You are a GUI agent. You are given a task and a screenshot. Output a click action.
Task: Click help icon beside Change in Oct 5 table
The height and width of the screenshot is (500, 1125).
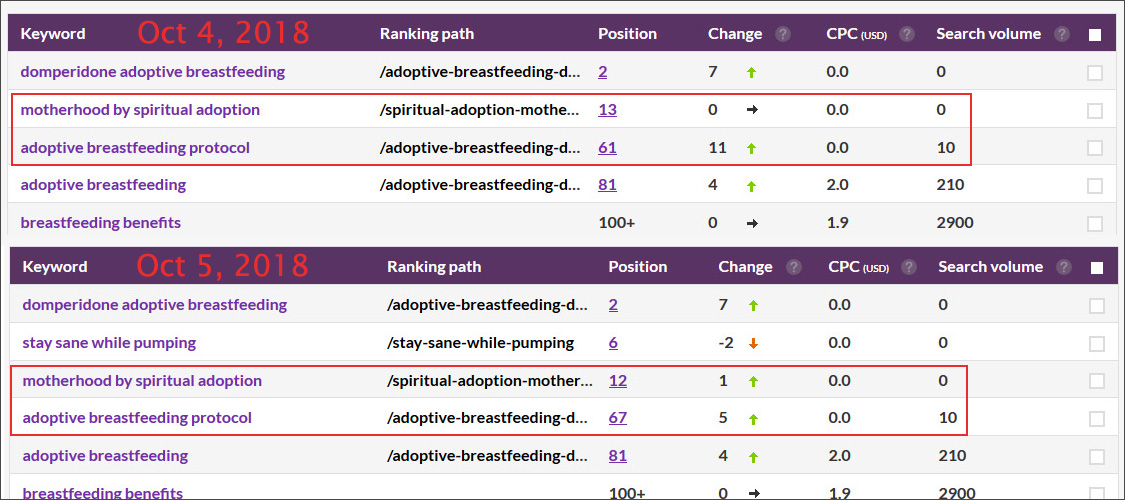pyautogui.click(x=793, y=267)
